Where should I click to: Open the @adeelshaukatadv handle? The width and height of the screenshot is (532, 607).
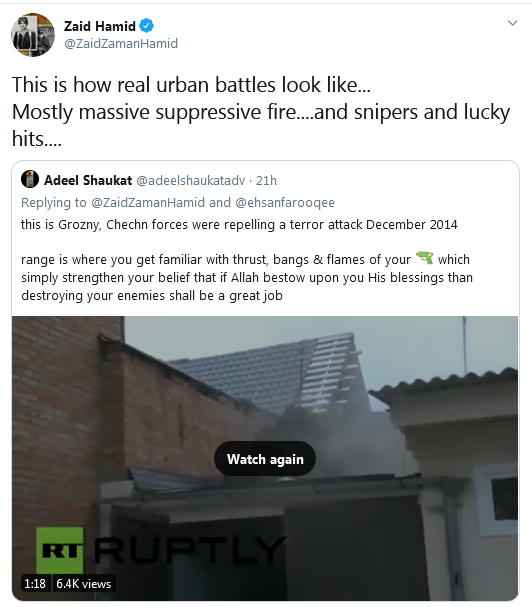pos(191,180)
